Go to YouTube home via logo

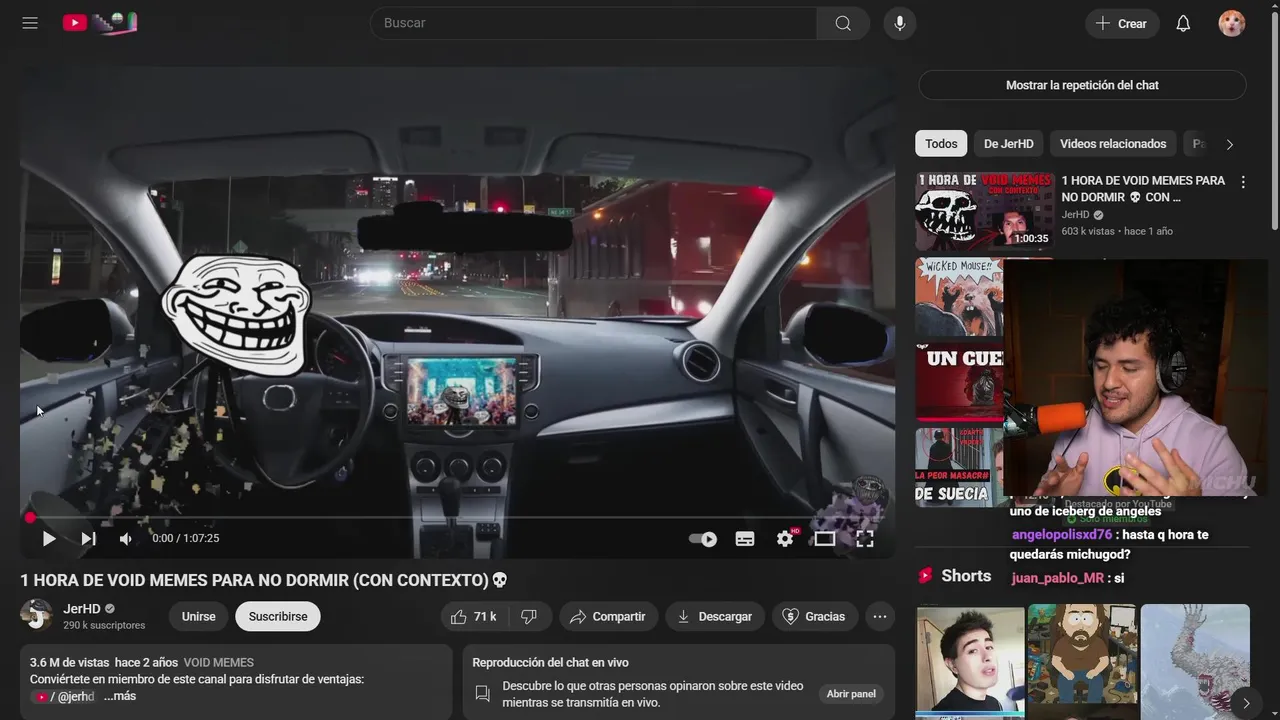coord(100,23)
